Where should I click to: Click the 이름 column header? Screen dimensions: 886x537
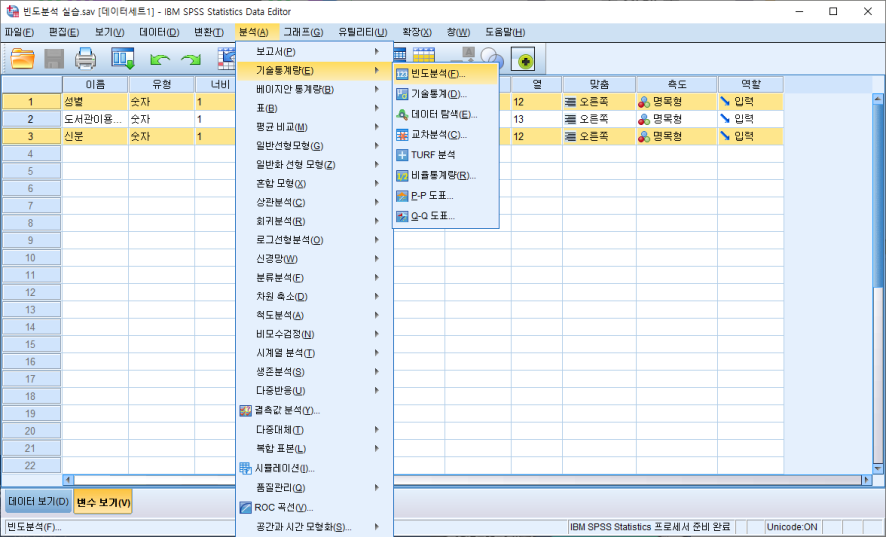(x=95, y=85)
